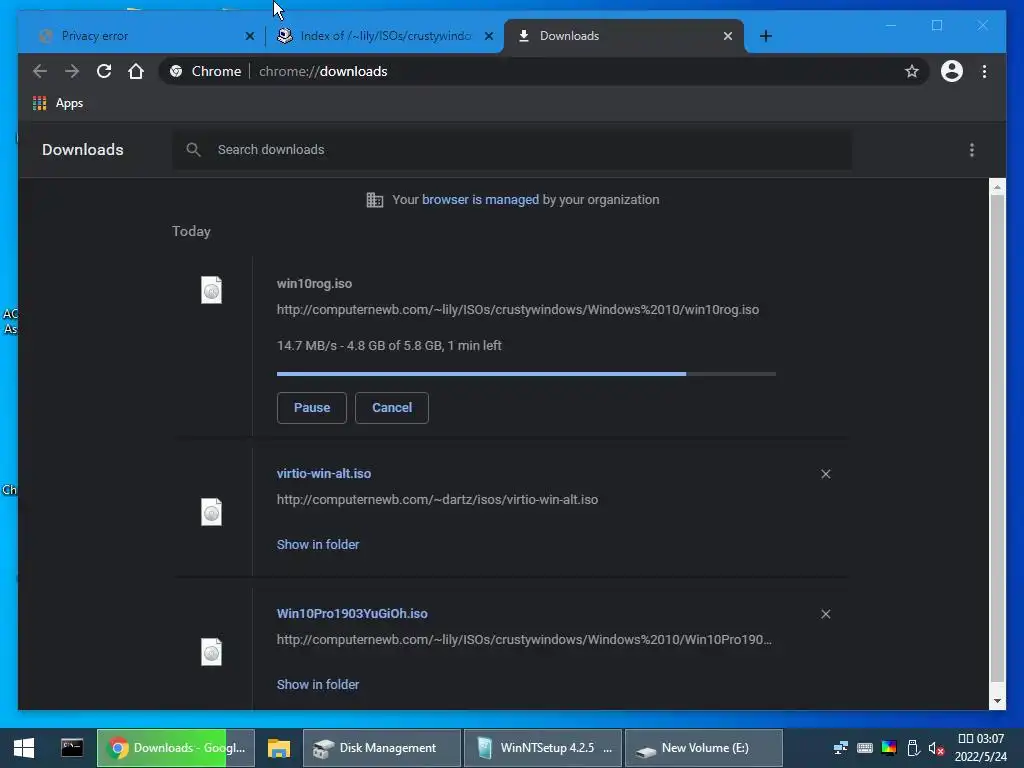The height and width of the screenshot is (768, 1024).
Task: Open File Explorer from the taskbar
Action: 279,748
